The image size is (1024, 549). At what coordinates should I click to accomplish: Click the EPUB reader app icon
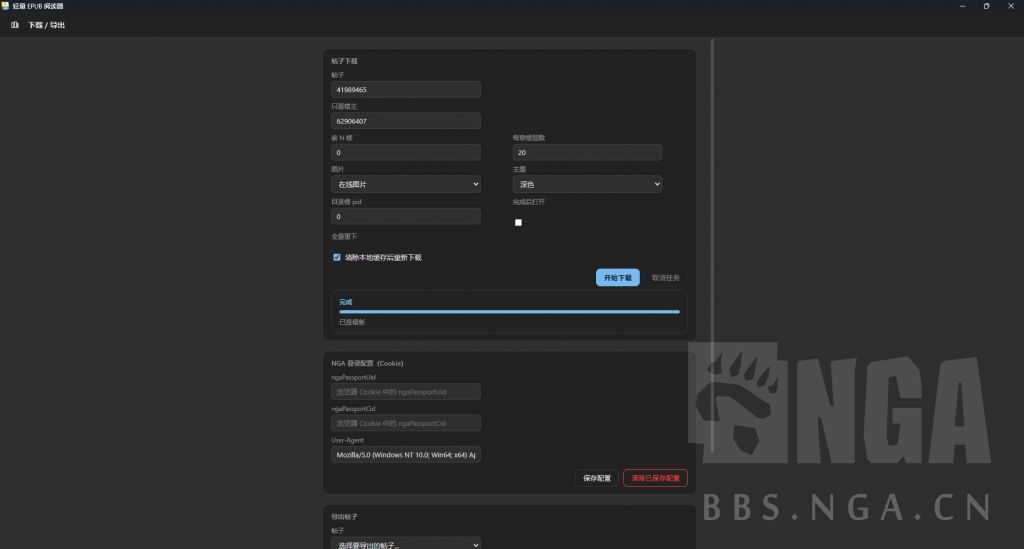5,6
